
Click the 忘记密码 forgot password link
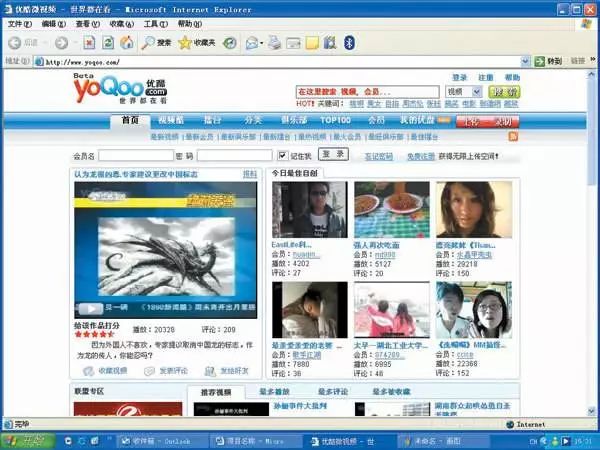379,157
